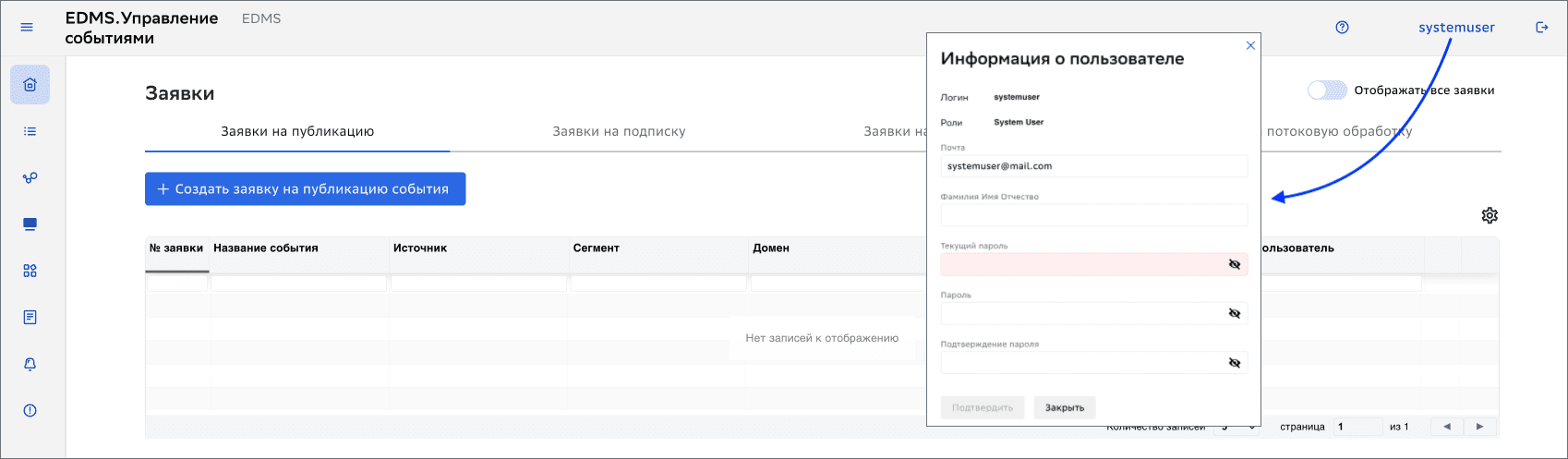Open the info alert sidebar icon
Image resolution: width=1568 pixels, height=459 pixels.
click(30, 410)
